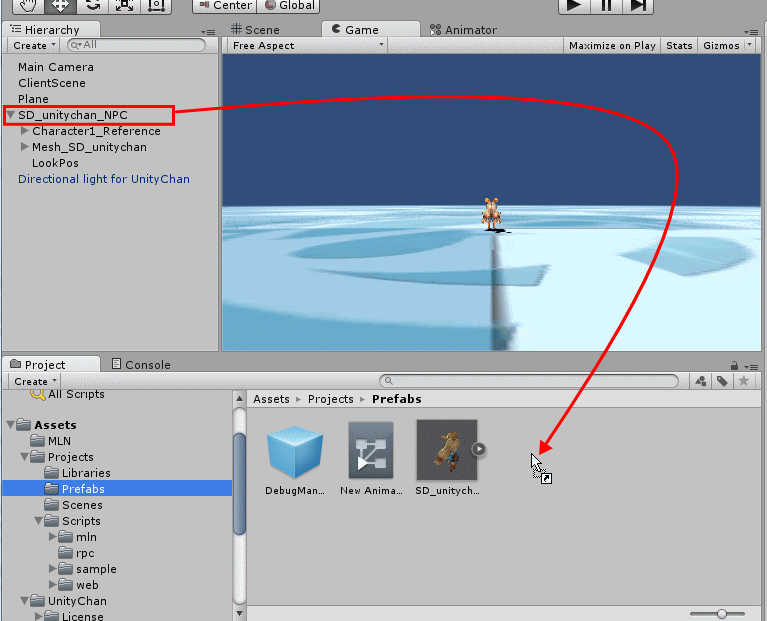Viewport: 767px width, 621px height.
Task: Select Plane object in Hierarchy
Action: [x=33, y=99]
